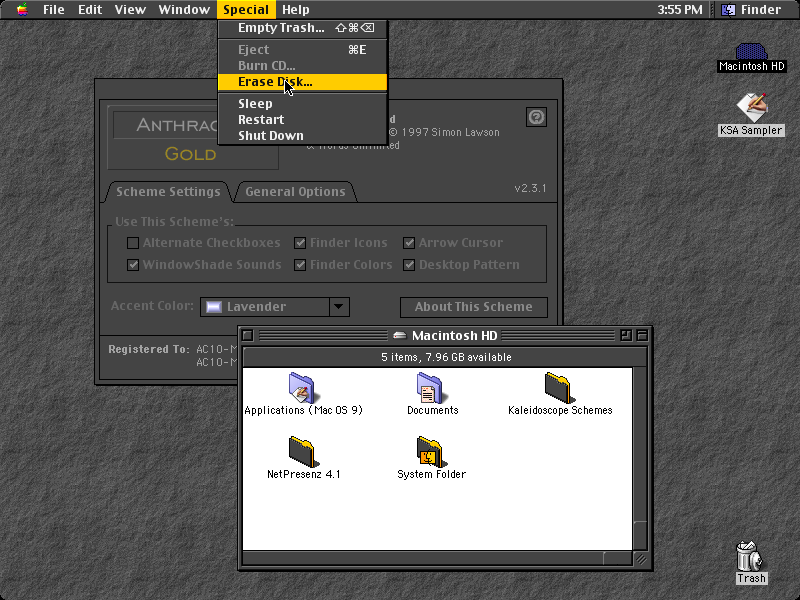The image size is (800, 600).
Task: Open the Apple menu icon
Action: coord(22,9)
